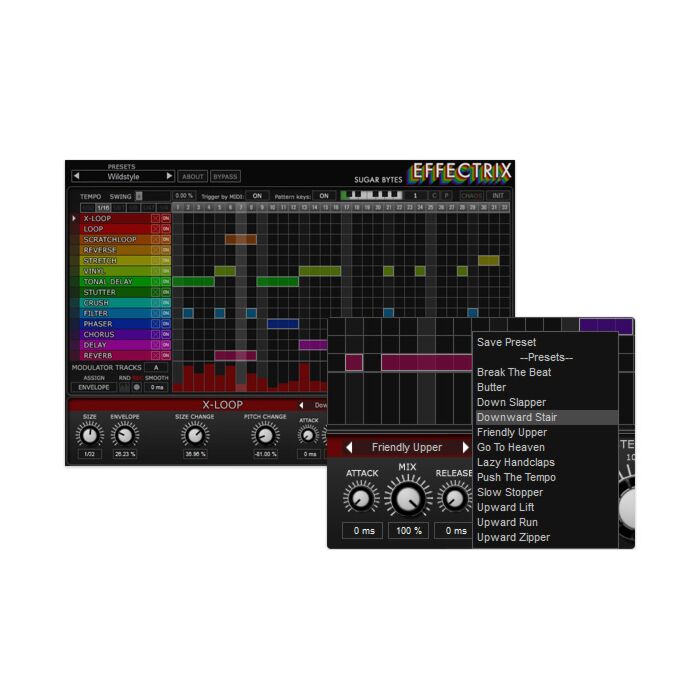700x700 pixels.
Task: Click the X-LOOP SIZE knob
Action: pyautogui.click(x=90, y=435)
